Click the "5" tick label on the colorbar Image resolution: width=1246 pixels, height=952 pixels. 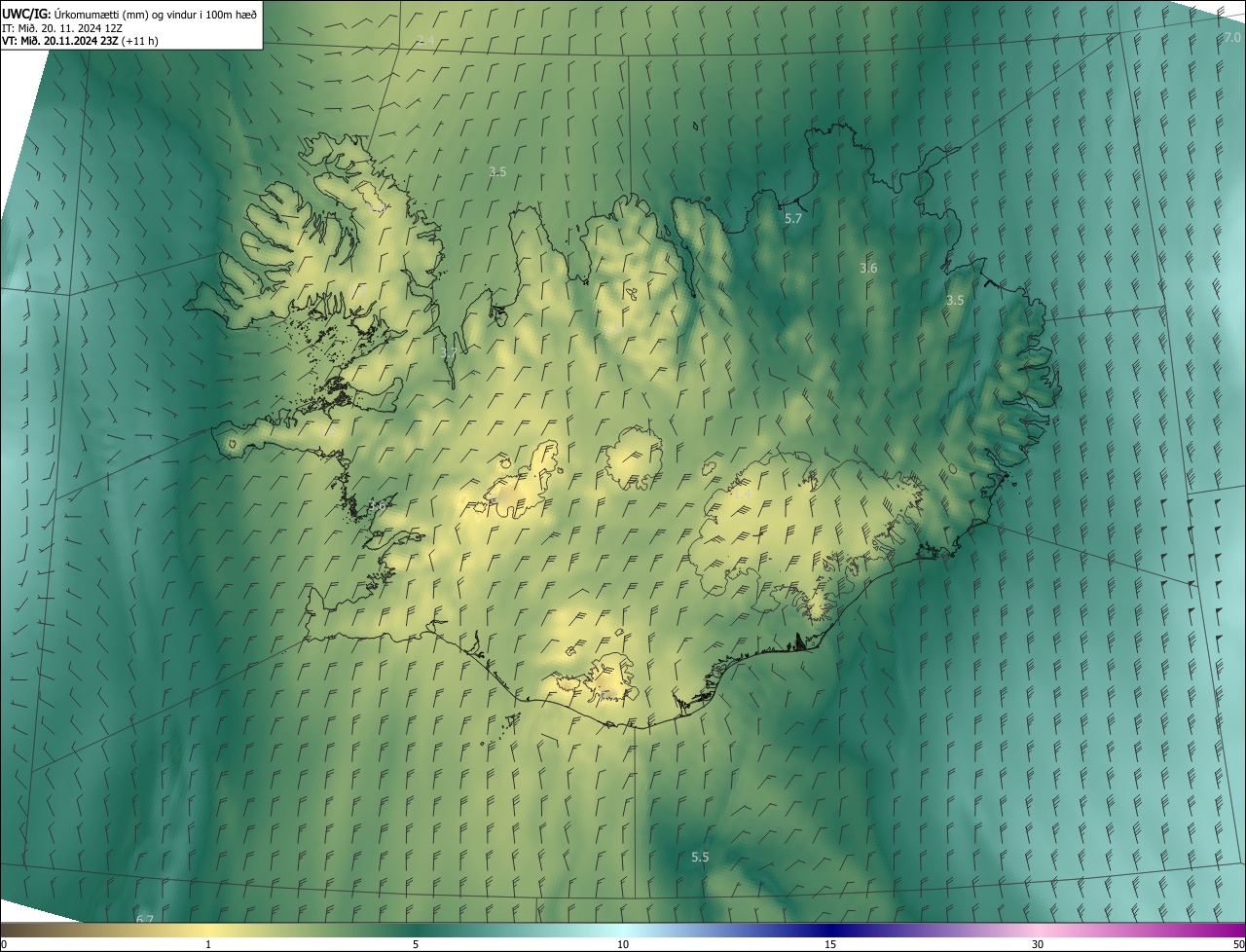(416, 945)
